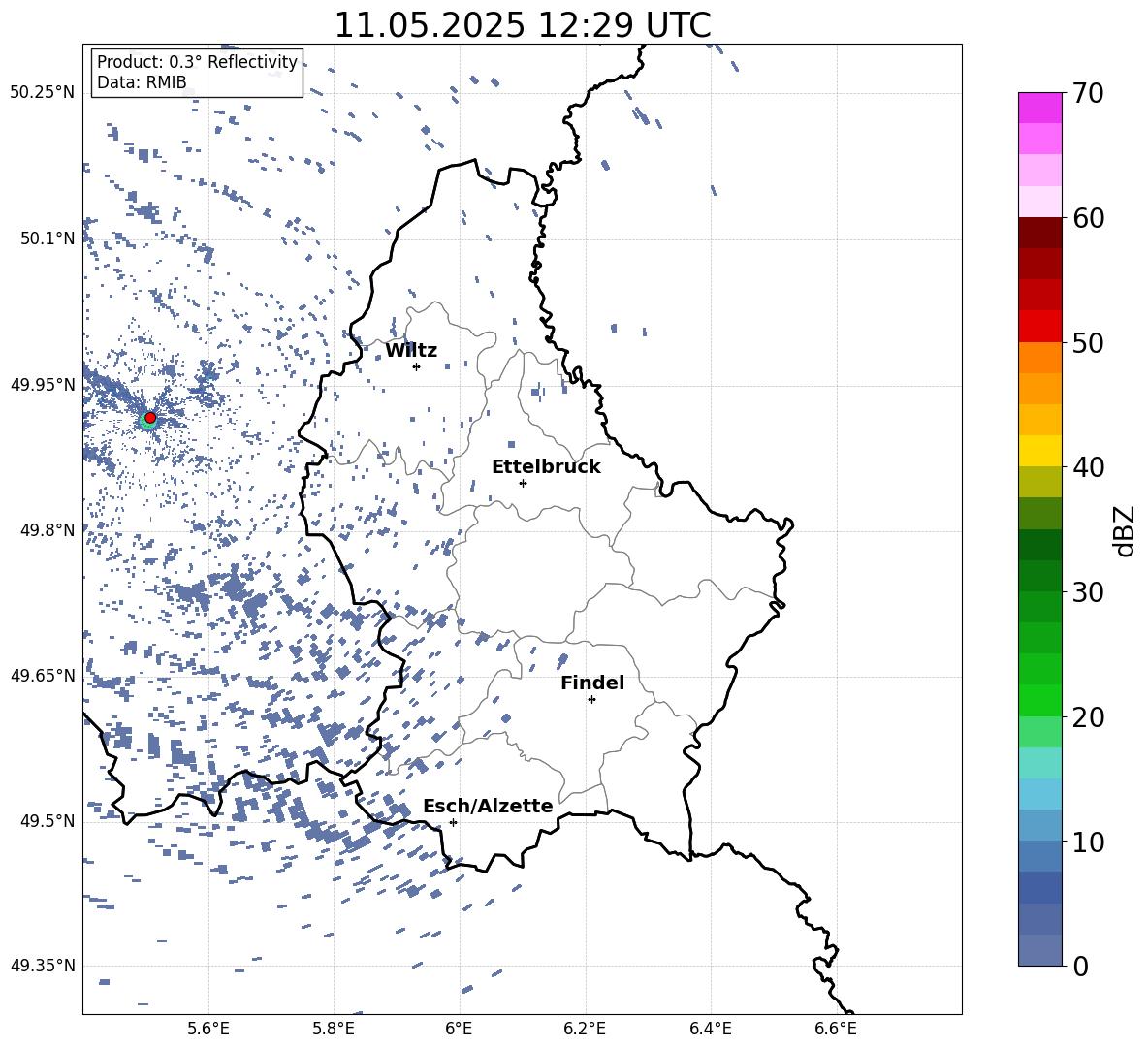Image resolution: width=1148 pixels, height=1048 pixels.
Task: Click the 49.65°N latitude label
Action: pos(43,676)
